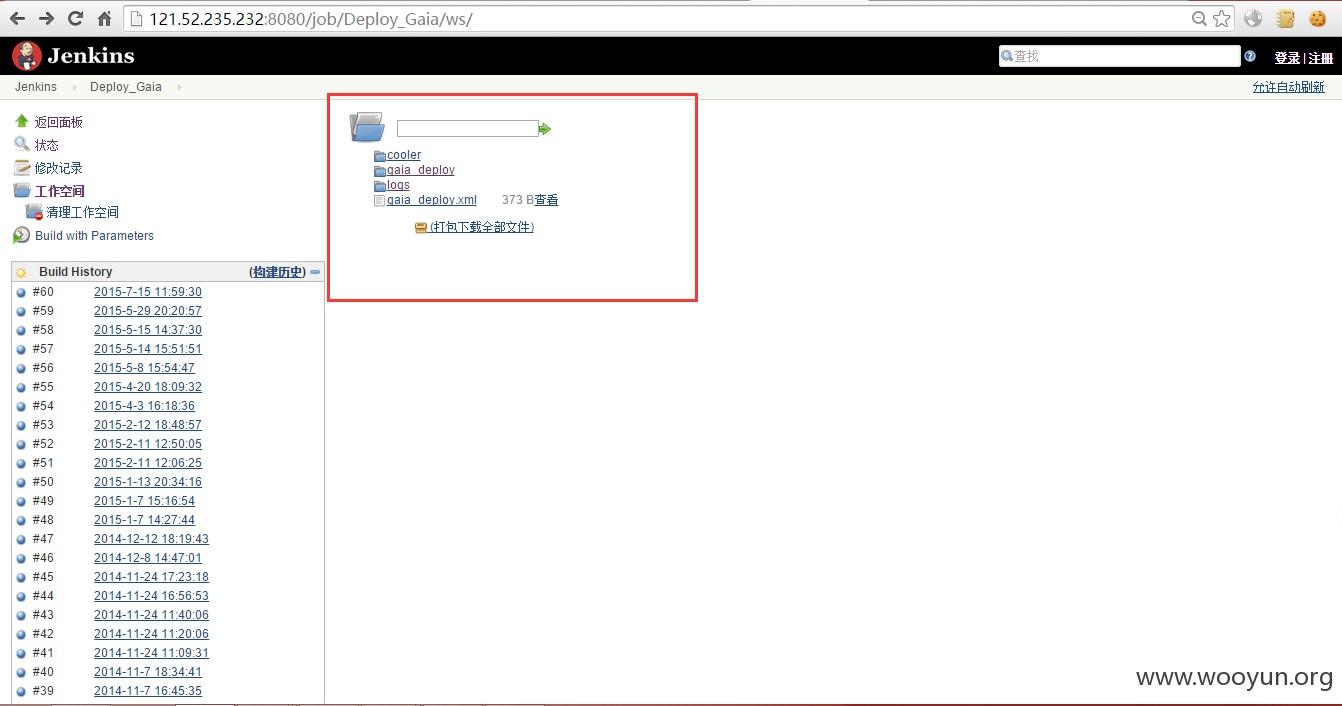Click the folder icon for 工作空间

[21, 190]
